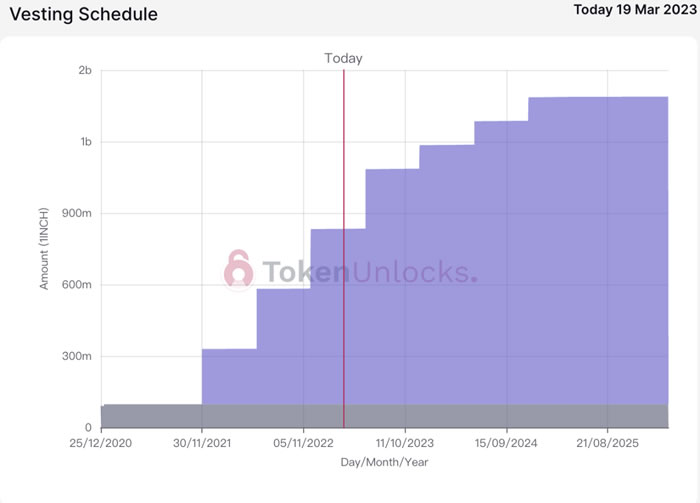700x503 pixels.
Task: Click the 900m y-axis tick label
Action: (77, 214)
